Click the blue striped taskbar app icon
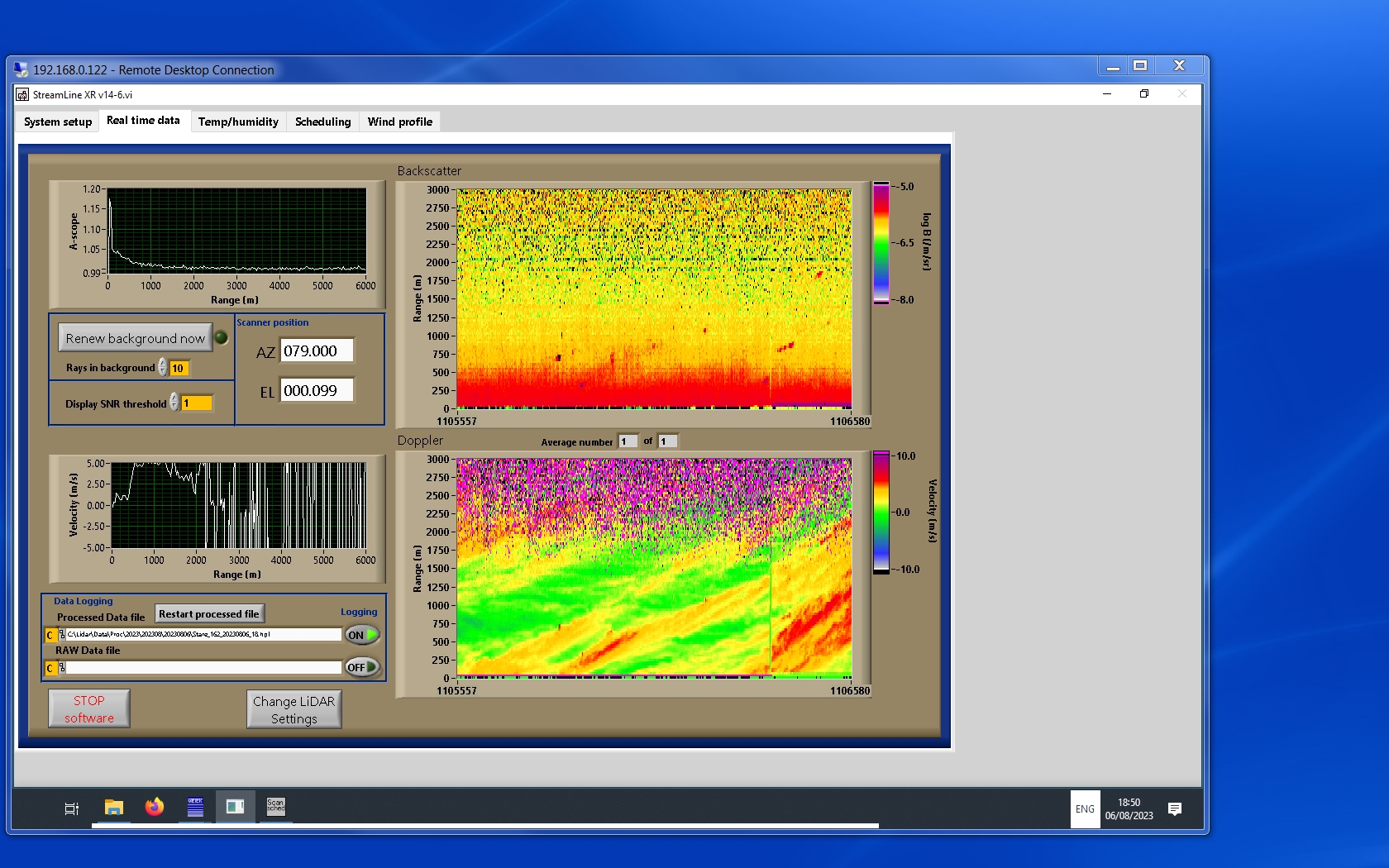This screenshot has width=1389, height=868. point(195,807)
